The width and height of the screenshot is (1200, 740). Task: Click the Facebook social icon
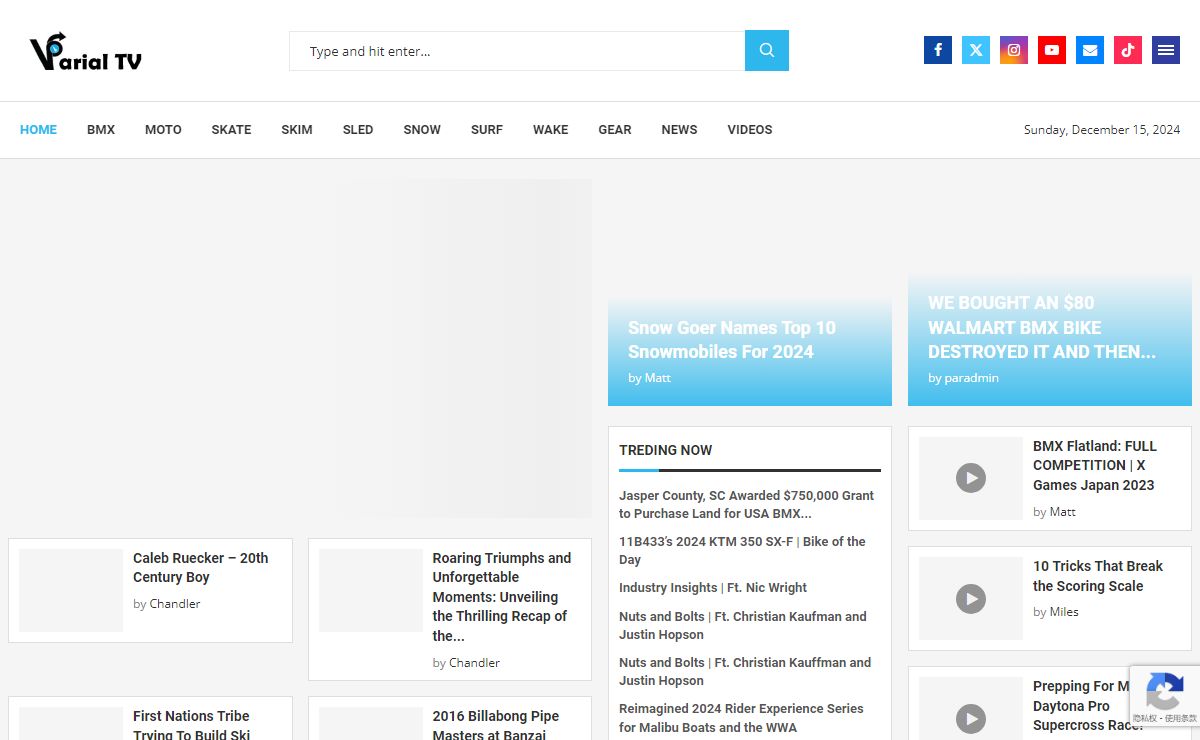[937, 50]
